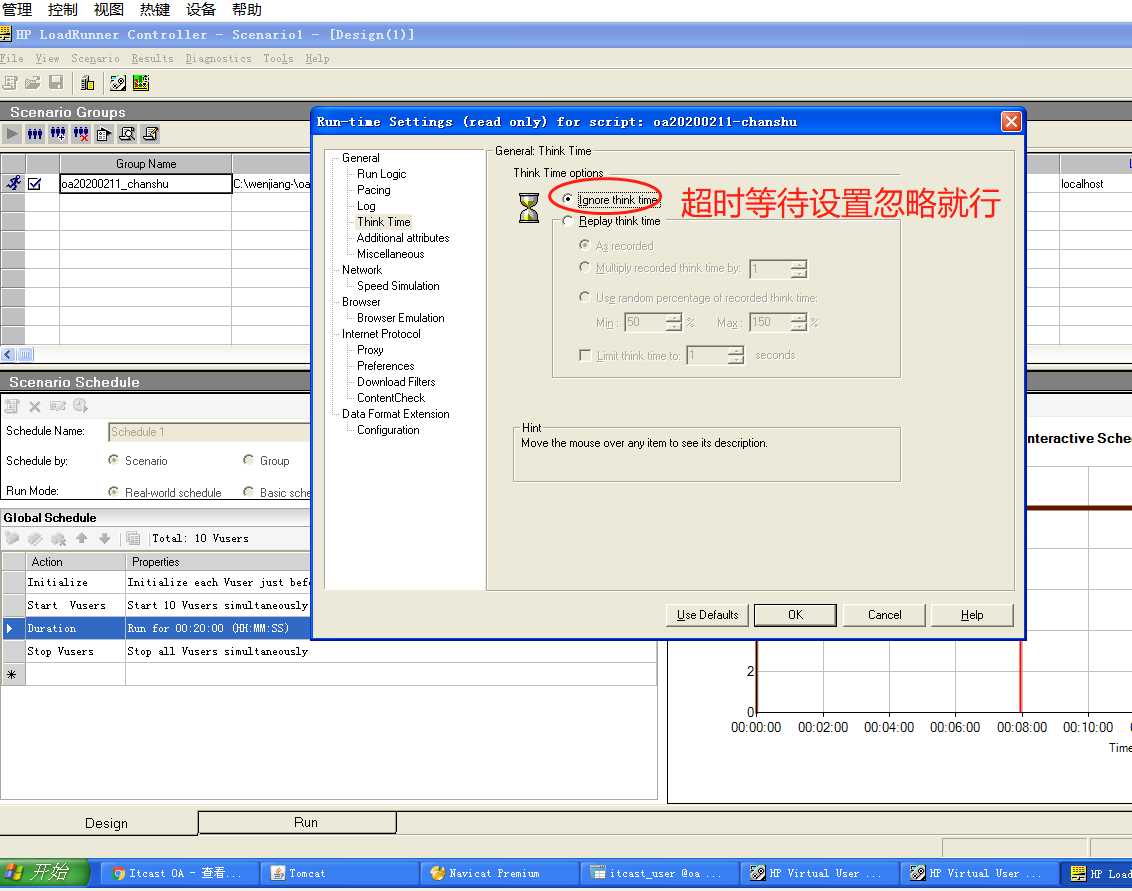Image resolution: width=1132 pixels, height=891 pixels.
Task: Click the Edit Action icon in Global Schedule
Action: click(x=35, y=539)
